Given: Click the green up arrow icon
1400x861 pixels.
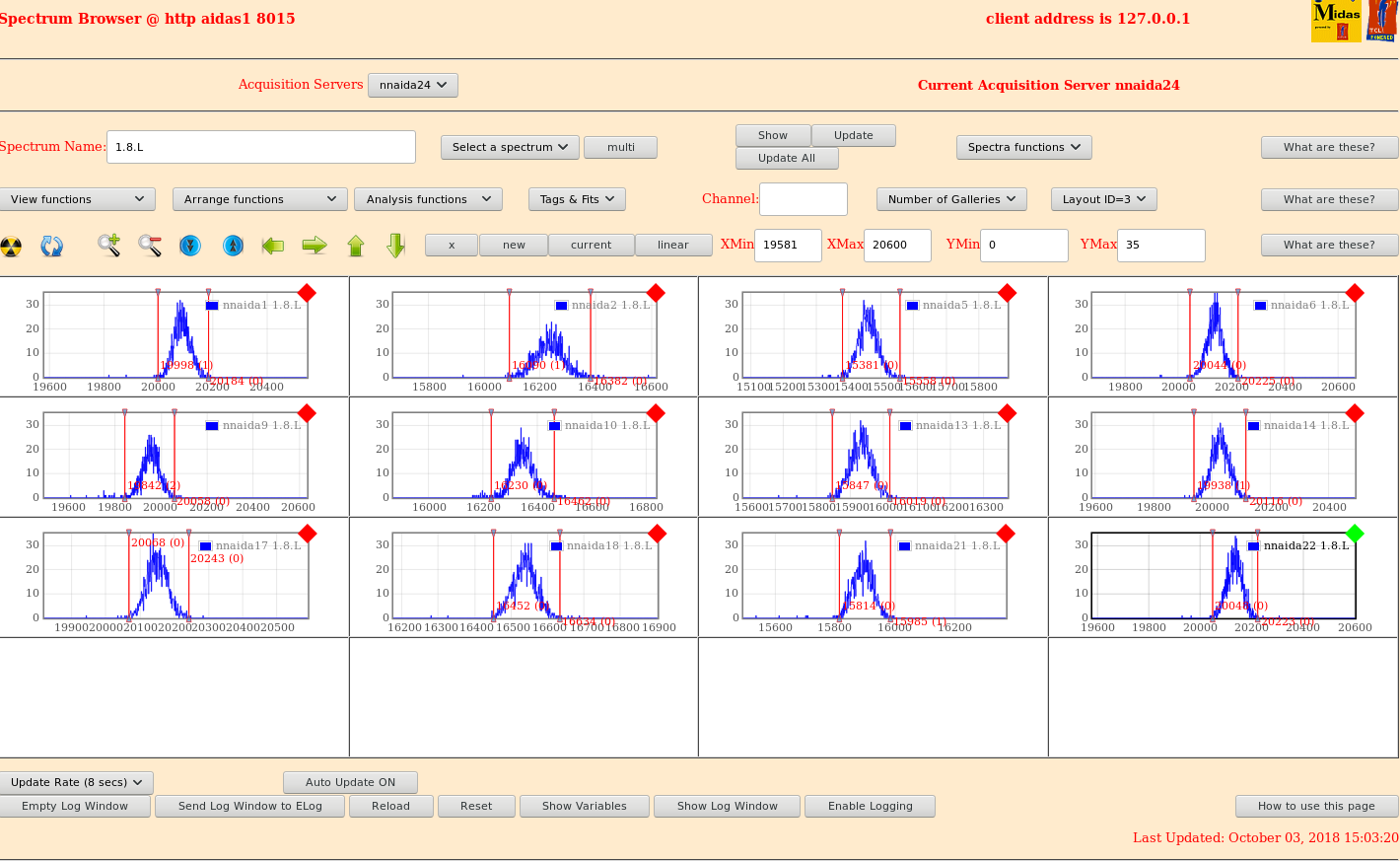Looking at the screenshot, I should click(356, 246).
